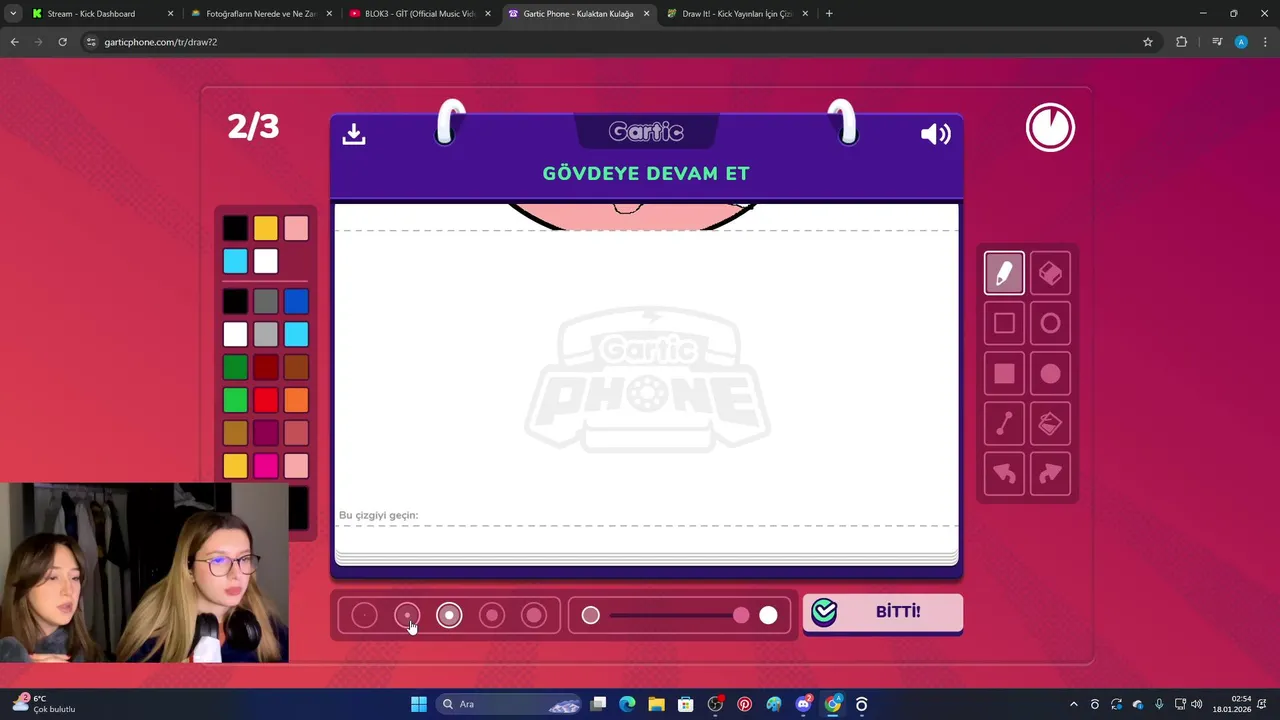Open File Explorer from the taskbar

[x=656, y=704]
